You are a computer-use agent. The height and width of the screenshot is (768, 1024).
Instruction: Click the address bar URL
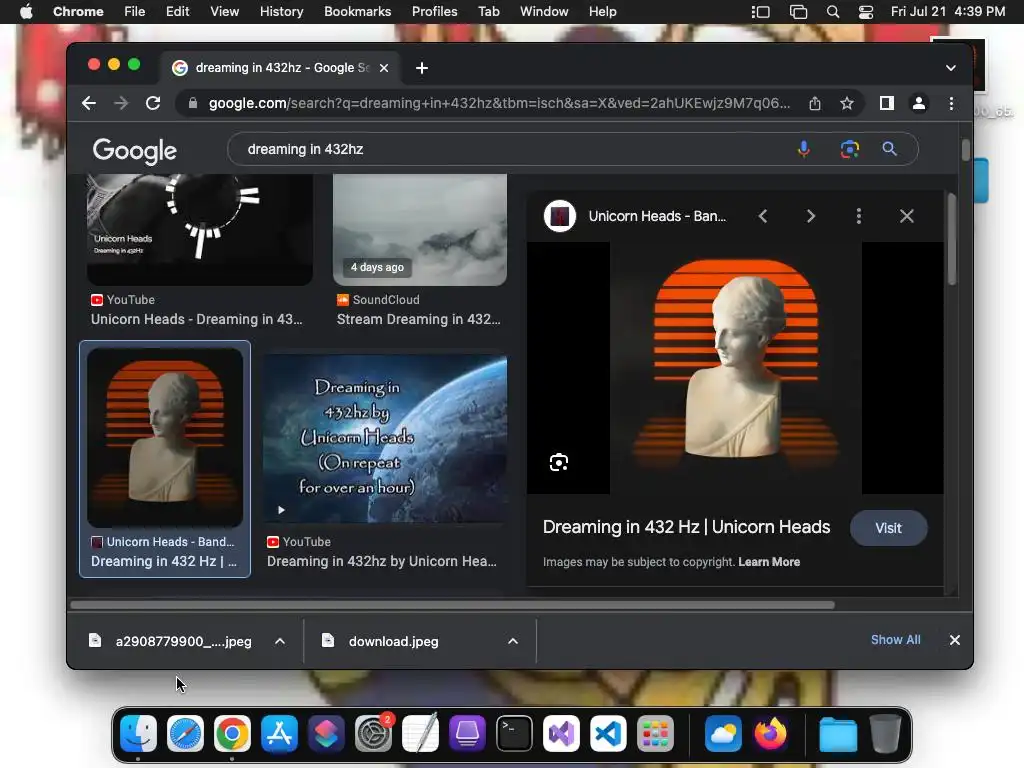499,103
